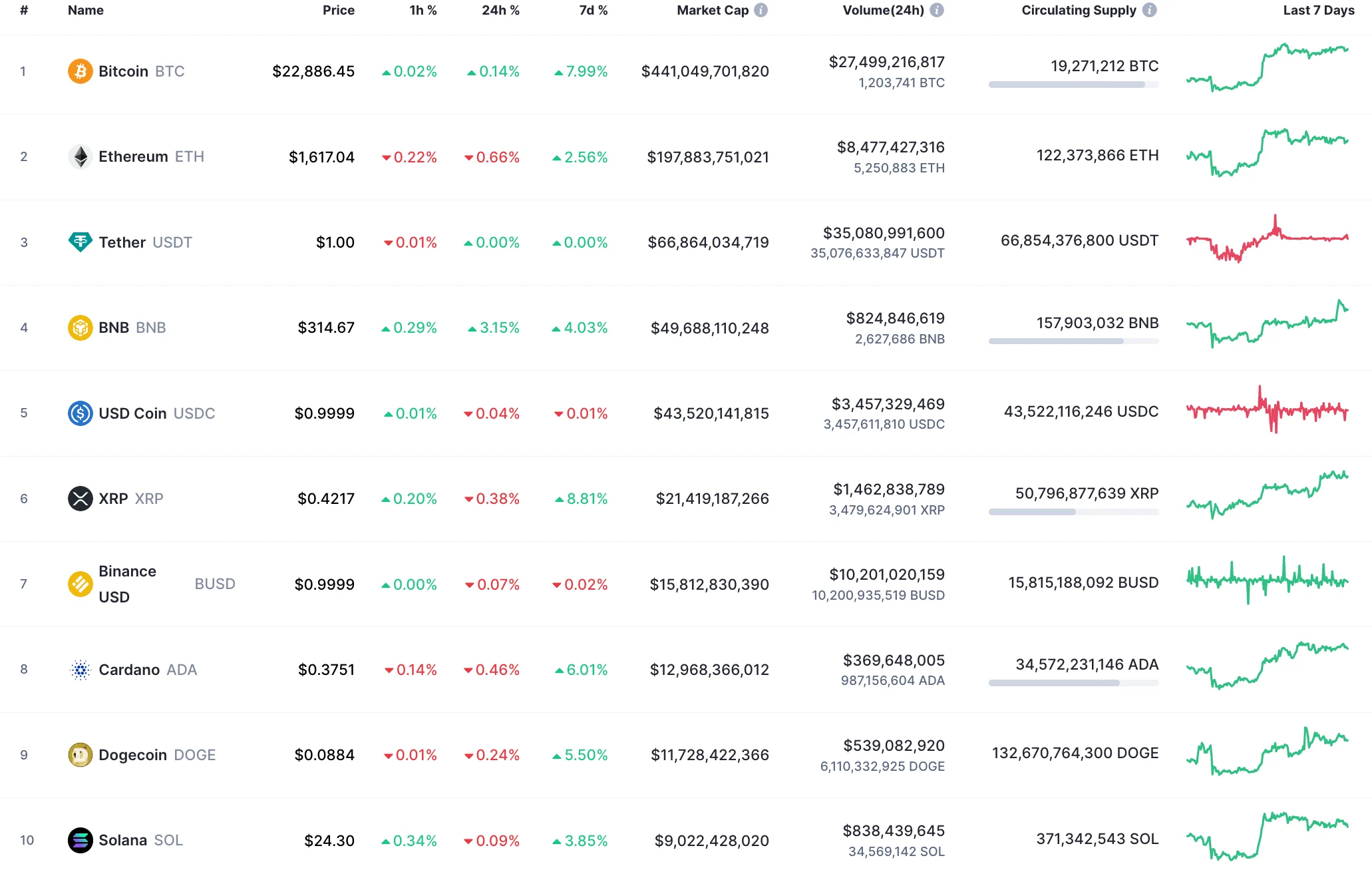Click the Dogecoin logo icon
Screen dimensions: 1372x872
[80, 755]
